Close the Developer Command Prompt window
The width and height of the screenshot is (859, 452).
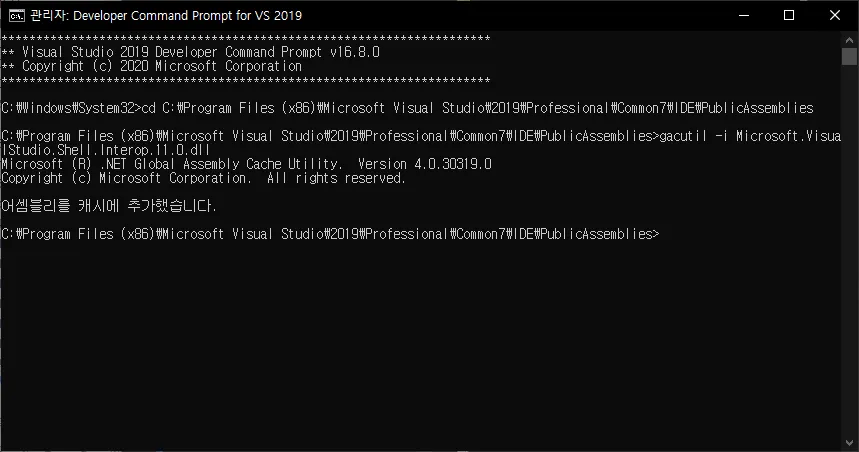point(834,15)
